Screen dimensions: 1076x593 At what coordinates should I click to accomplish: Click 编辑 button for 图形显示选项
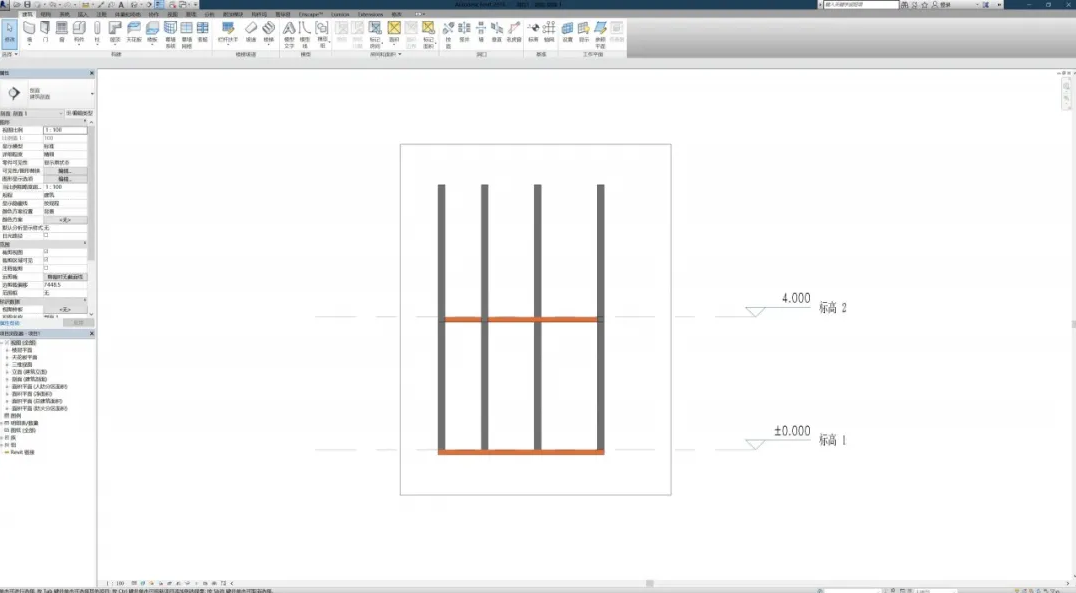65,179
